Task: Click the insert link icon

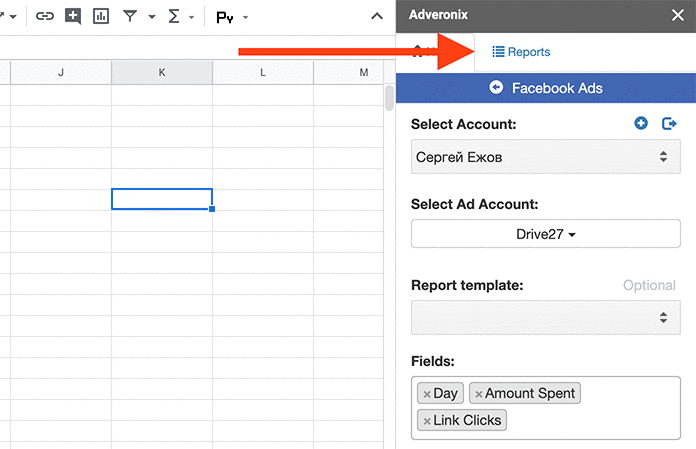Action: (x=44, y=16)
